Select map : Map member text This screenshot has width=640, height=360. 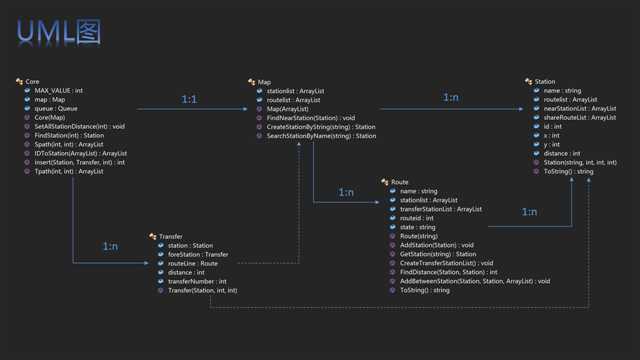[x=50, y=100]
